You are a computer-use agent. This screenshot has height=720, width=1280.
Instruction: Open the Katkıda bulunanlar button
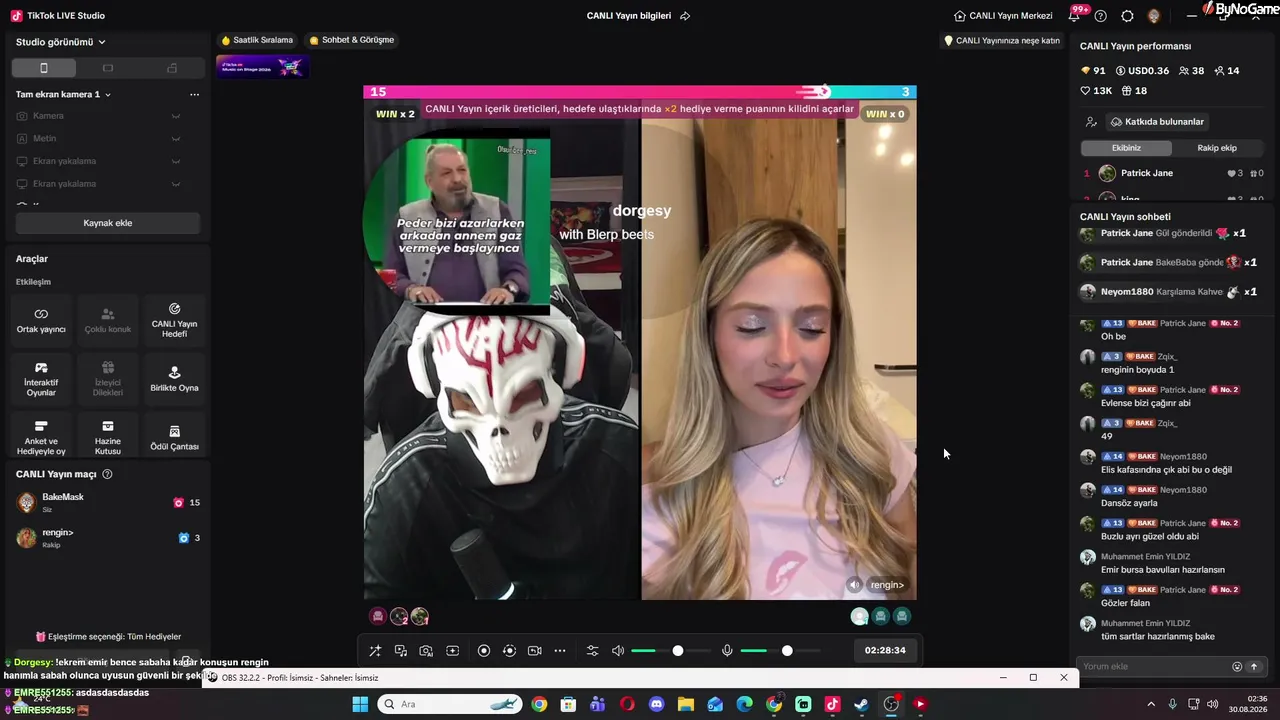tap(1157, 122)
